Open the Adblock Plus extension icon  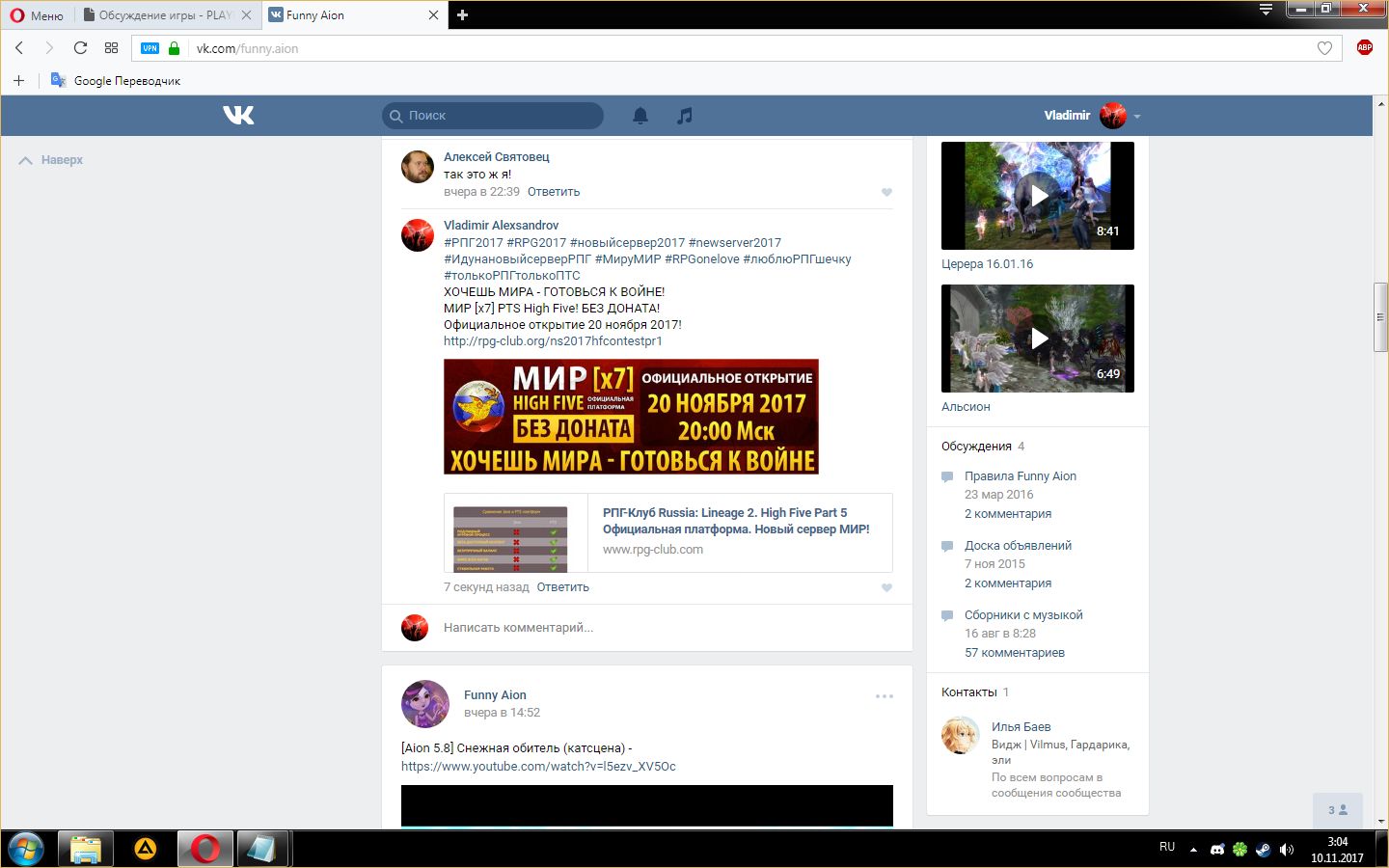(x=1364, y=48)
